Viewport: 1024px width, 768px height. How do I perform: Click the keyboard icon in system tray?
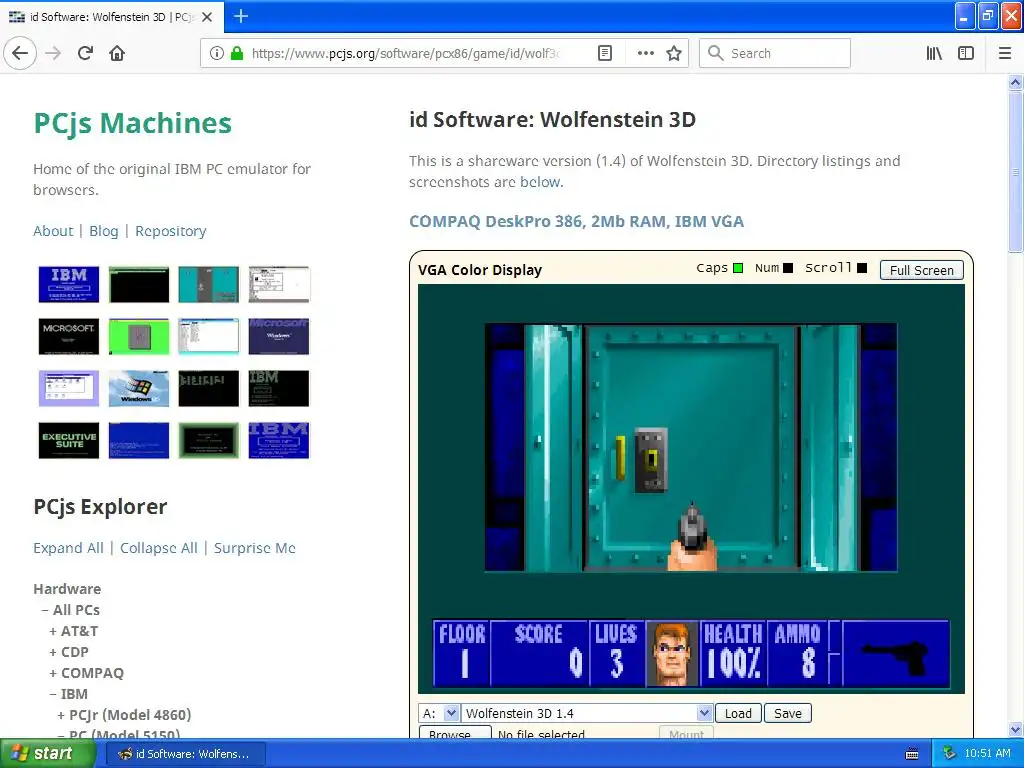coord(912,754)
